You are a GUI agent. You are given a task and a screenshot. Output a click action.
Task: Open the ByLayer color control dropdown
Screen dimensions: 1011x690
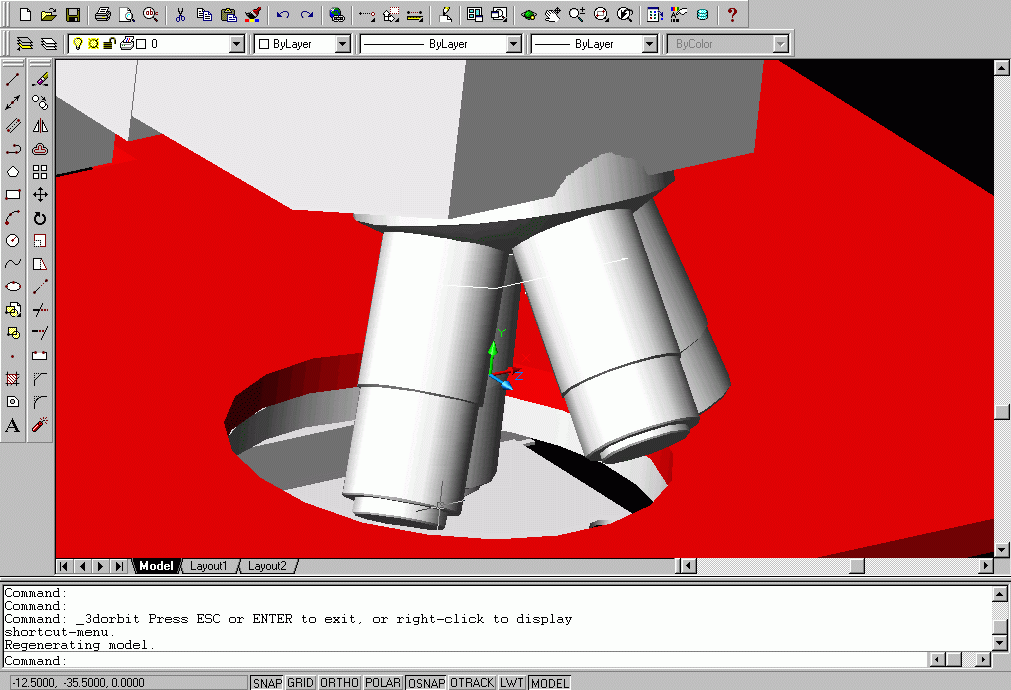(x=342, y=44)
